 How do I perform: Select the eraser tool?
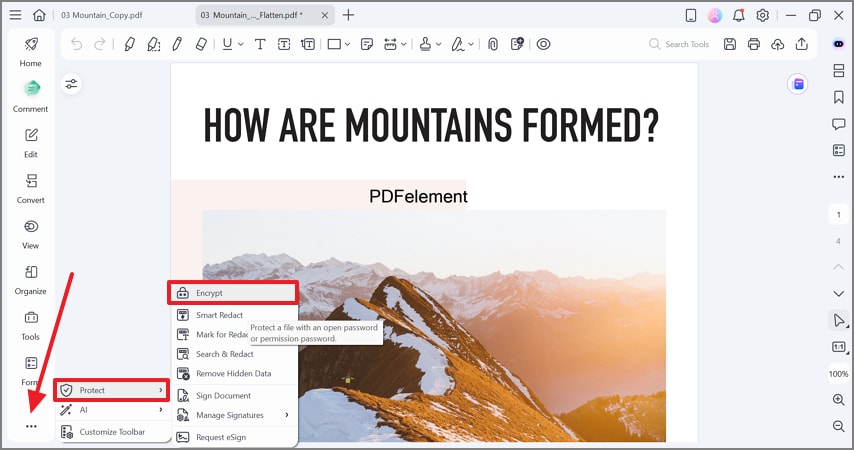coord(201,44)
